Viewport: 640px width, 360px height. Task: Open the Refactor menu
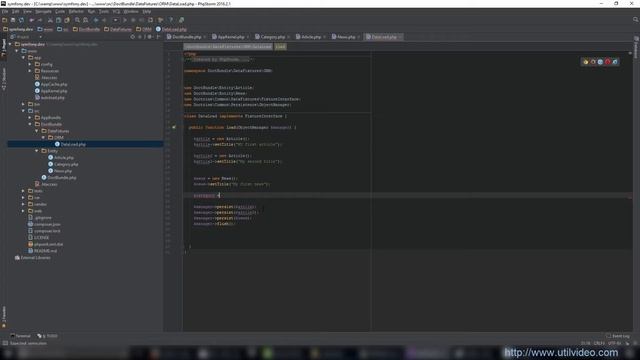76,11
